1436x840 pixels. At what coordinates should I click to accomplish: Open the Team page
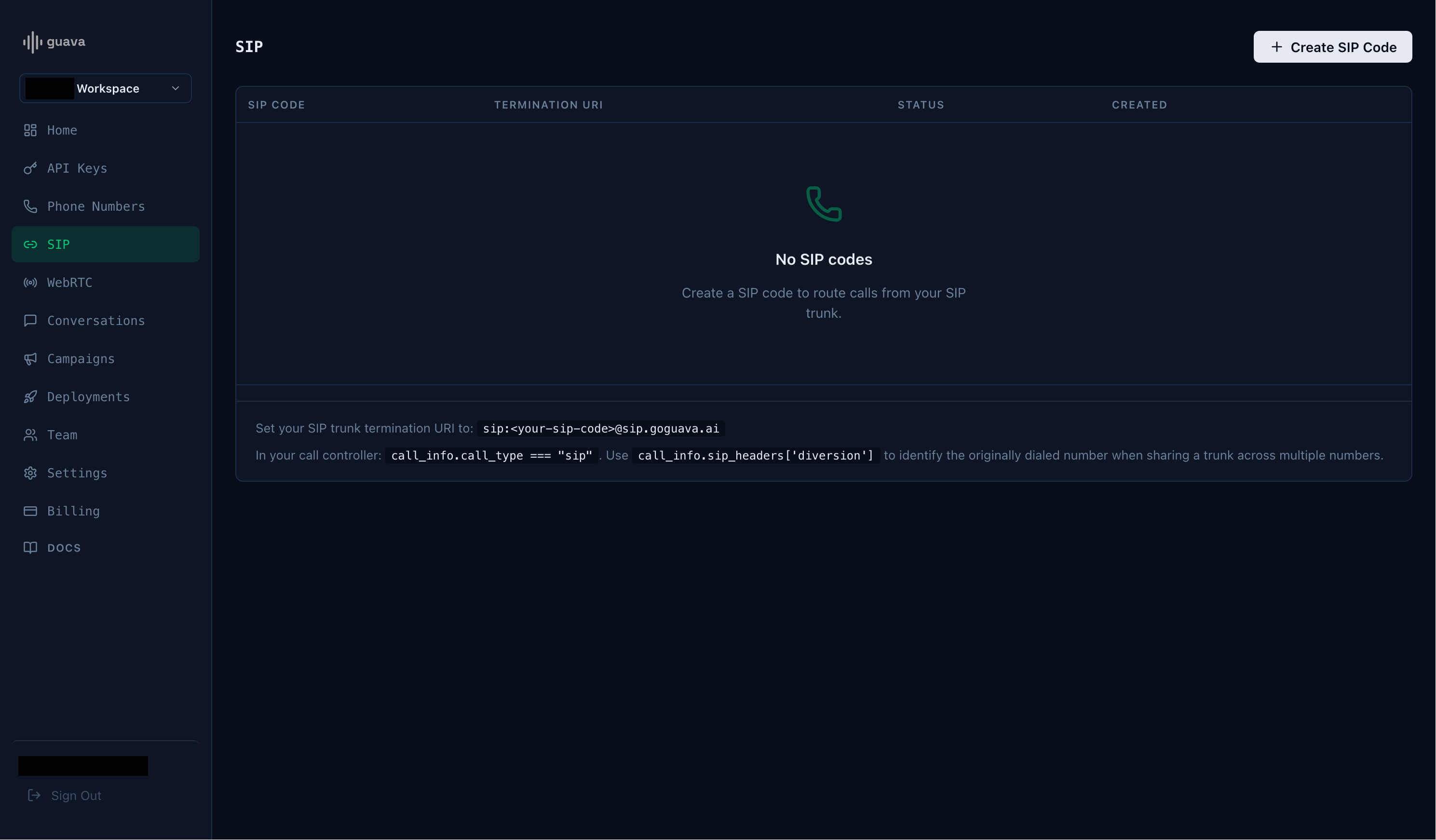[106, 435]
